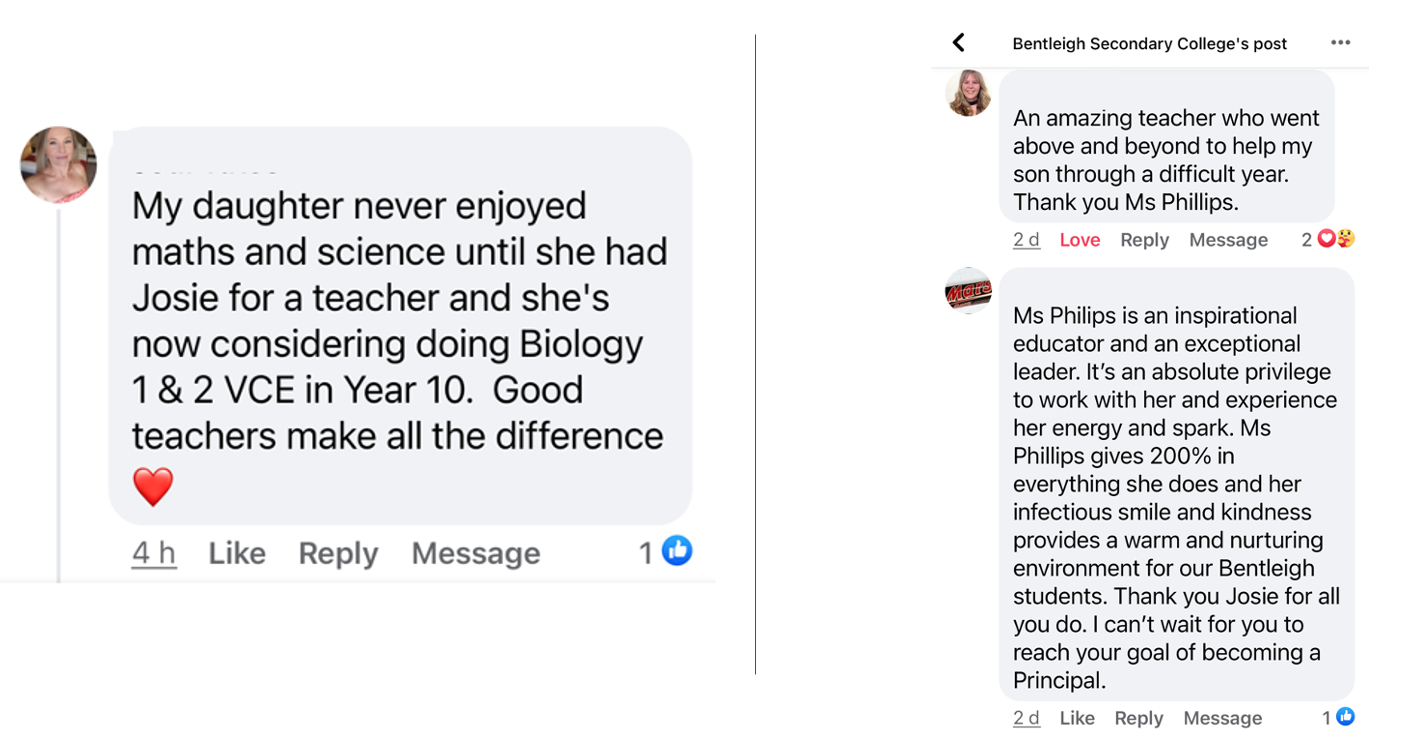Click the Bentleigh Secondary College's post title
This screenshot has width=1402, height=754.
(x=1149, y=44)
